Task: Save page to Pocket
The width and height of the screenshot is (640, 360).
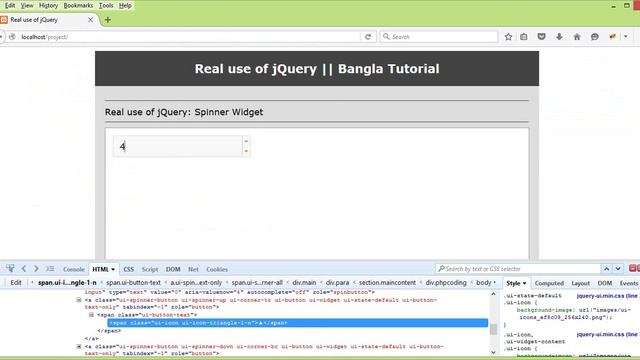Action: click(x=541, y=37)
